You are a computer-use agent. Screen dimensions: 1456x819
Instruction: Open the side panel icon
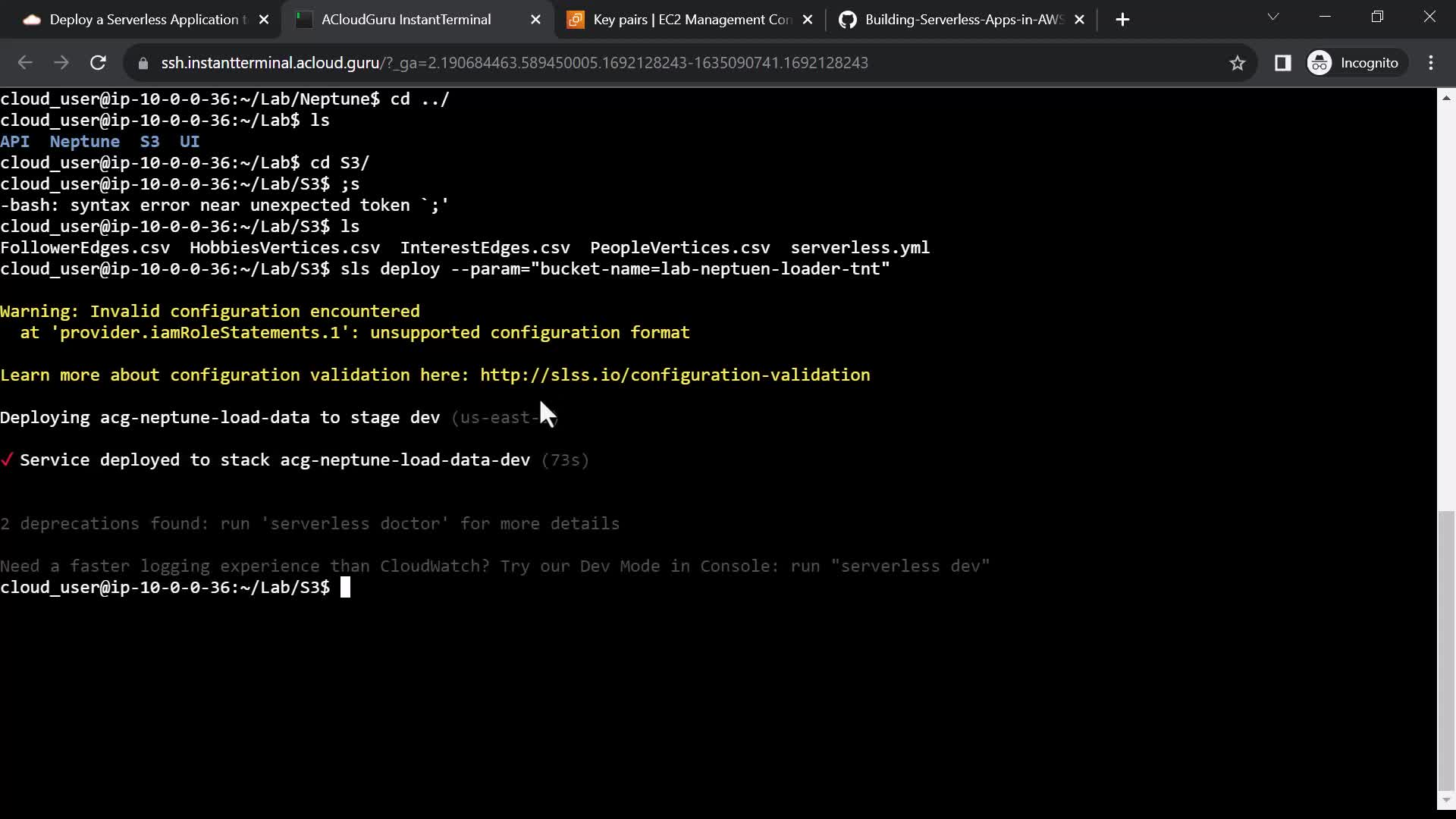pos(1282,63)
